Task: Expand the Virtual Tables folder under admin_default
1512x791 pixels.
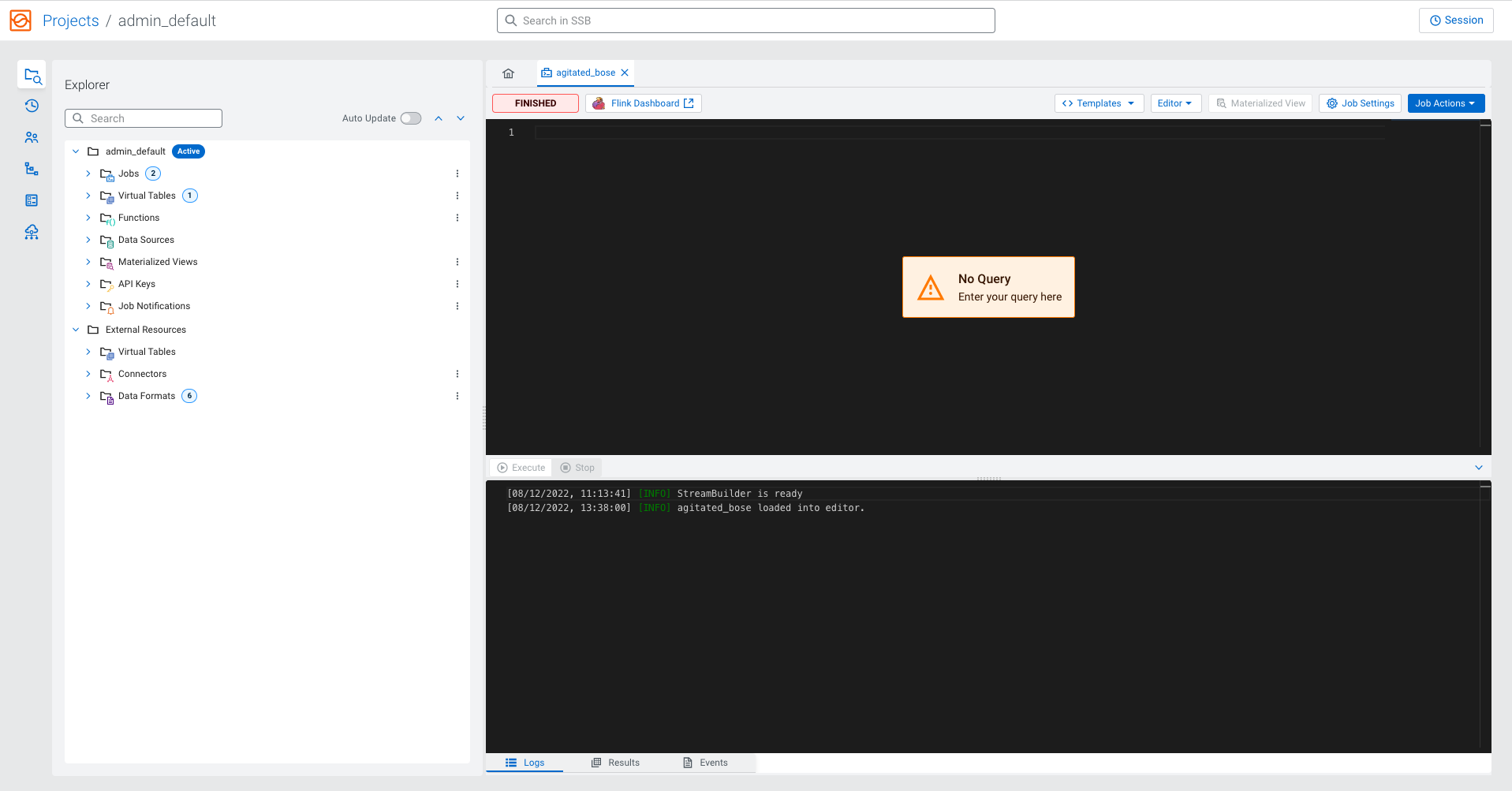Action: 88,196
